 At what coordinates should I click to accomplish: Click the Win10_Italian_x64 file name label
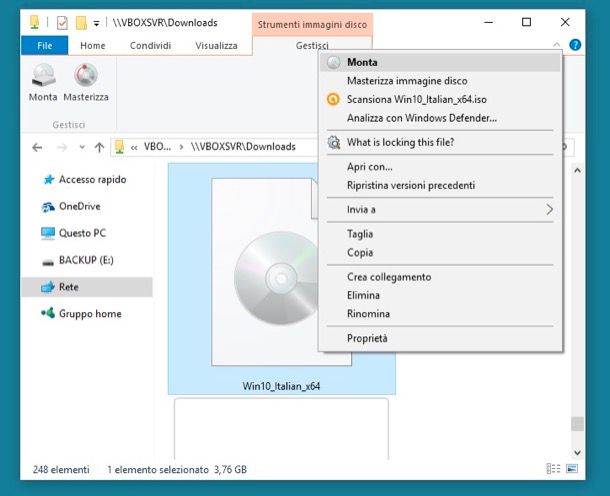(x=281, y=386)
